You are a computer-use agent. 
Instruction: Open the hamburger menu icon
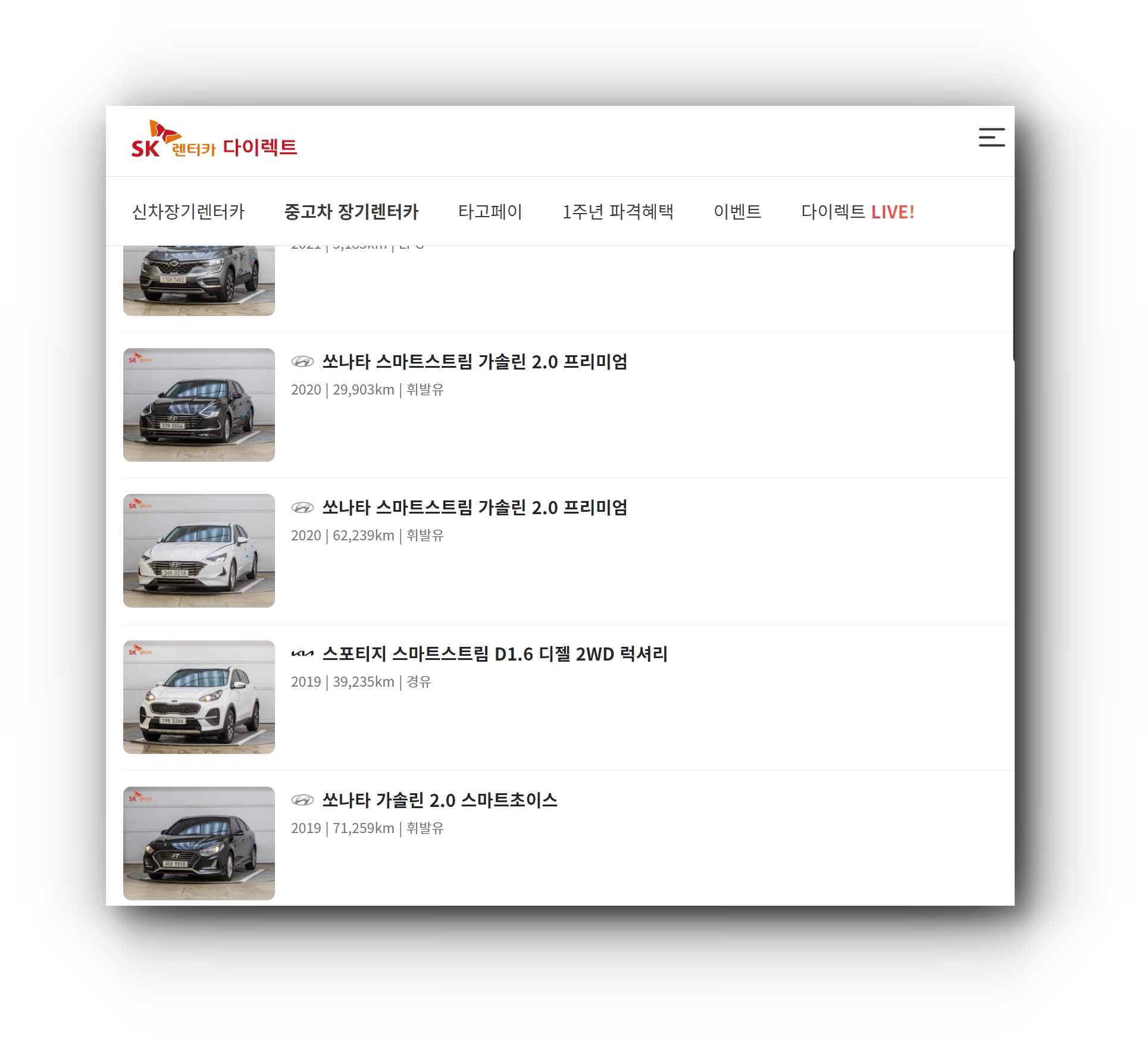(991, 137)
